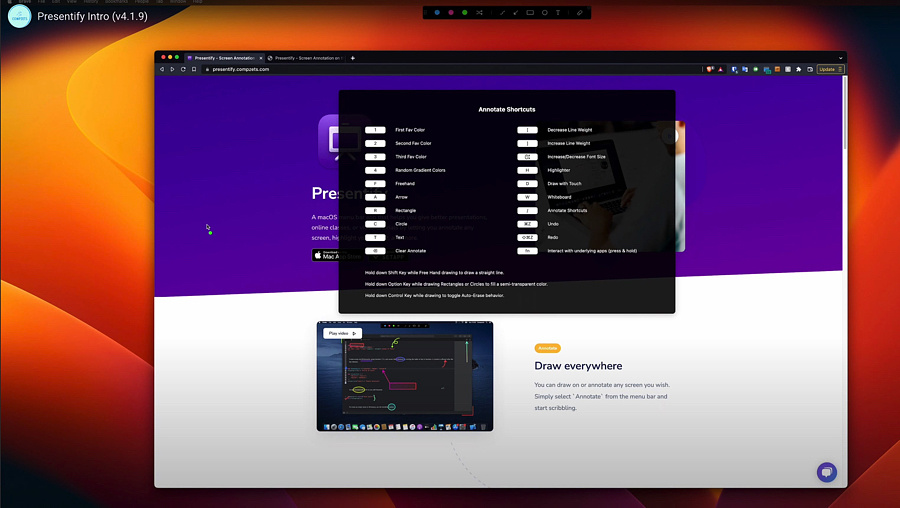Select the circle shape tool

point(544,13)
